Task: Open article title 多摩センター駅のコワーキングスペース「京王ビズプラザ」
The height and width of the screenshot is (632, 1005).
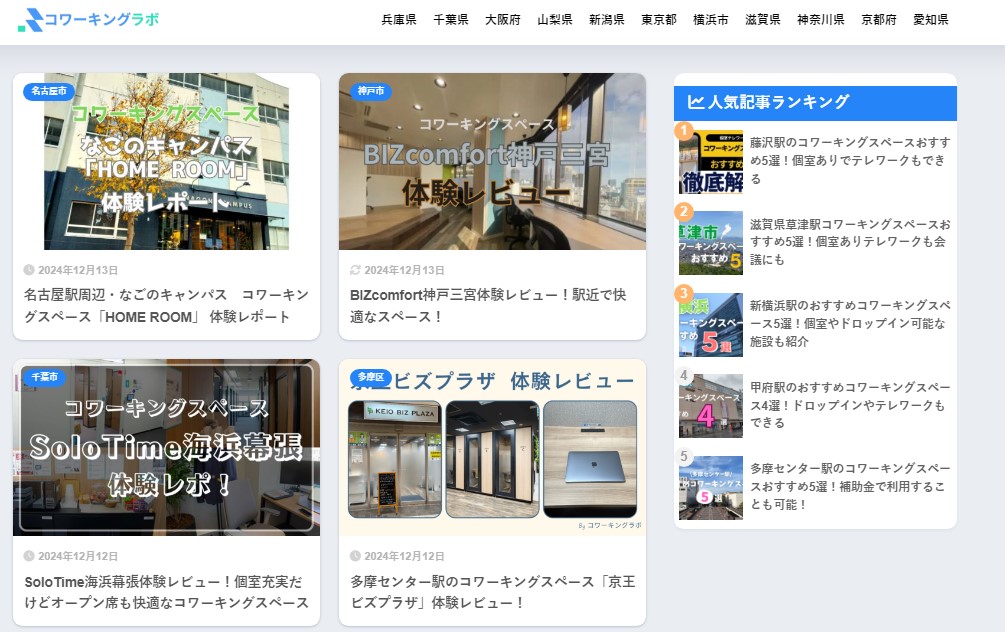Action: [492, 592]
